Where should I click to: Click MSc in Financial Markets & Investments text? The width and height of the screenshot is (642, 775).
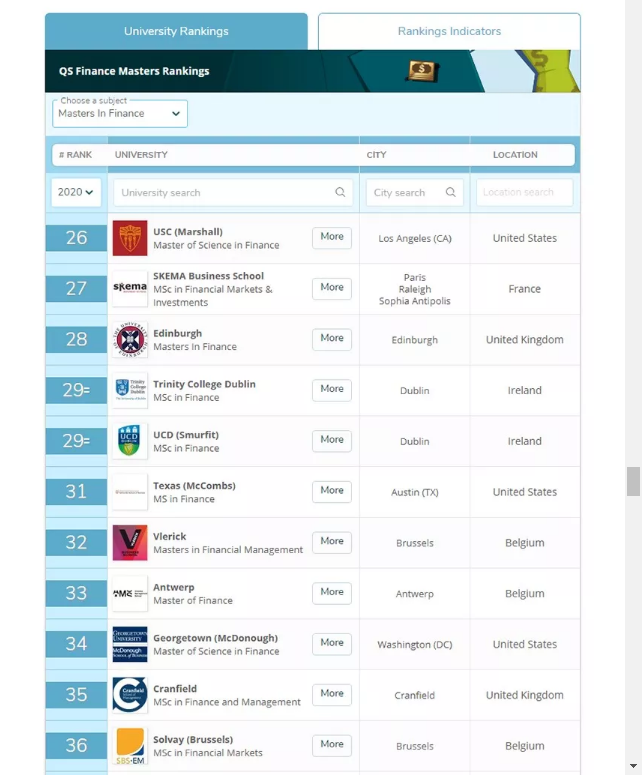pos(213,296)
